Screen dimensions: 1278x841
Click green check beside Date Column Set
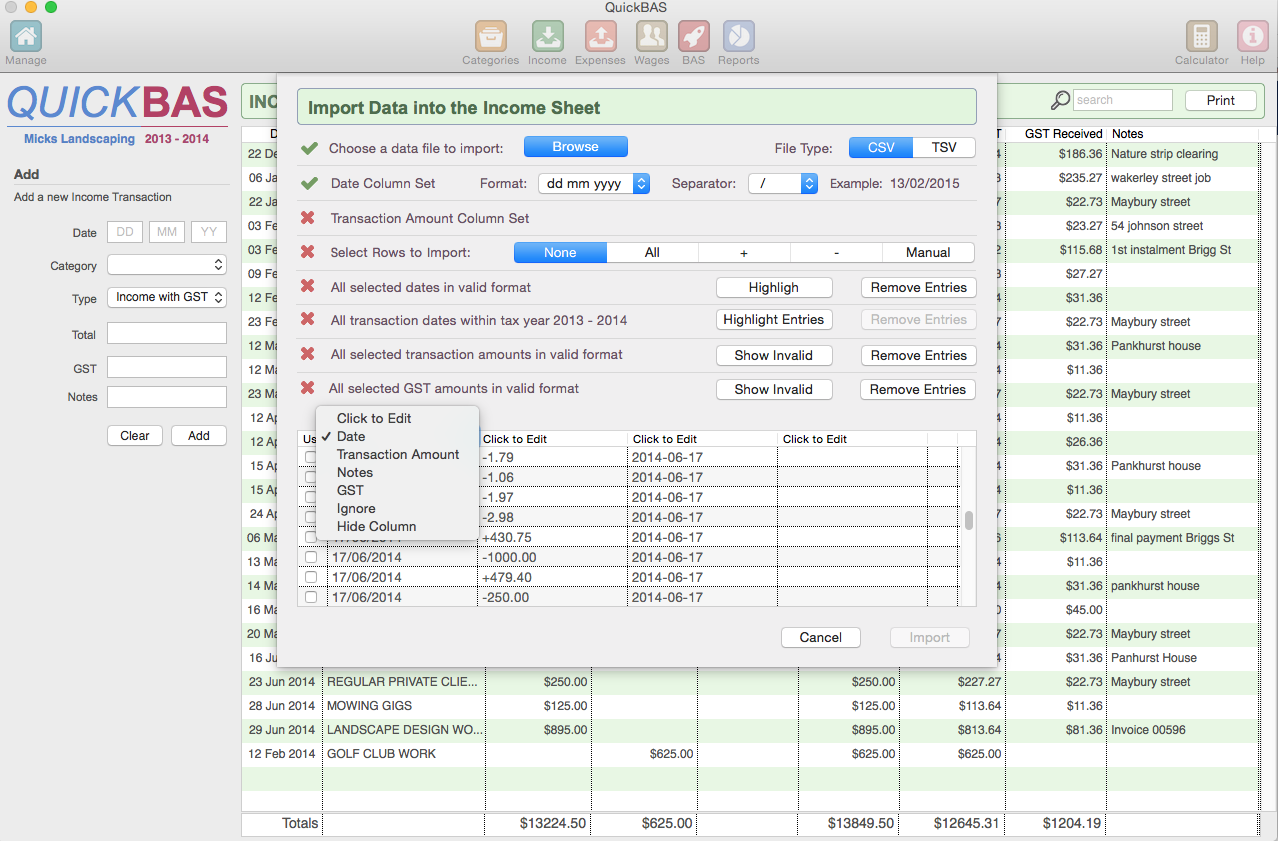click(310, 184)
